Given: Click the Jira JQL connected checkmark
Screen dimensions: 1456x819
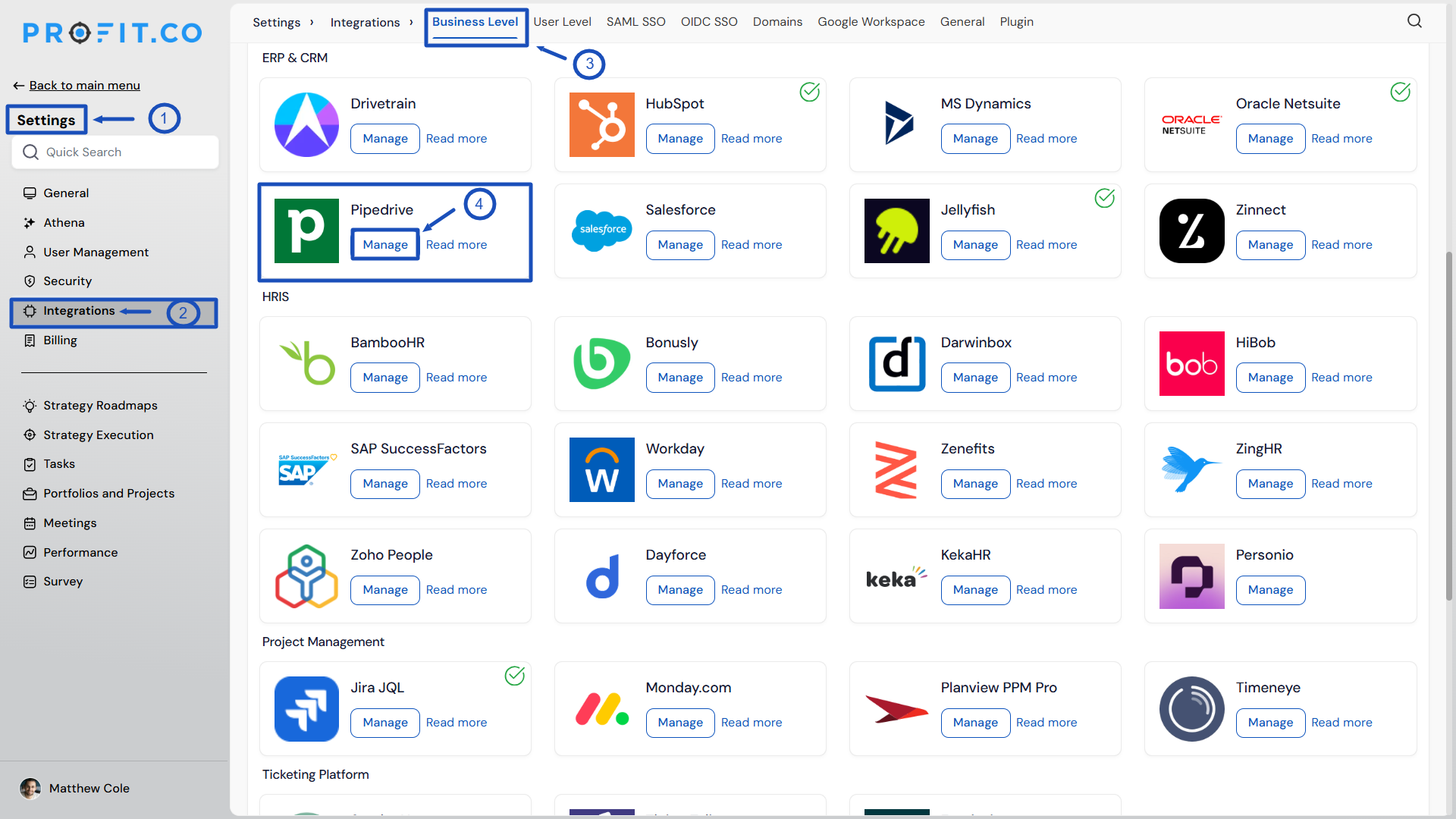Looking at the screenshot, I should click(x=514, y=676).
